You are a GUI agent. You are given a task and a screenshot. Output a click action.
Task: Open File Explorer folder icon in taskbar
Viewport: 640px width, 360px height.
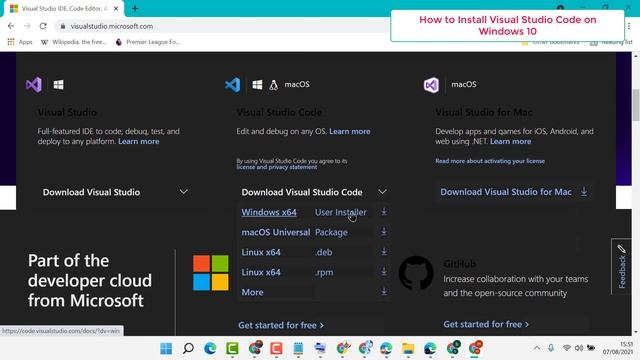(408, 348)
